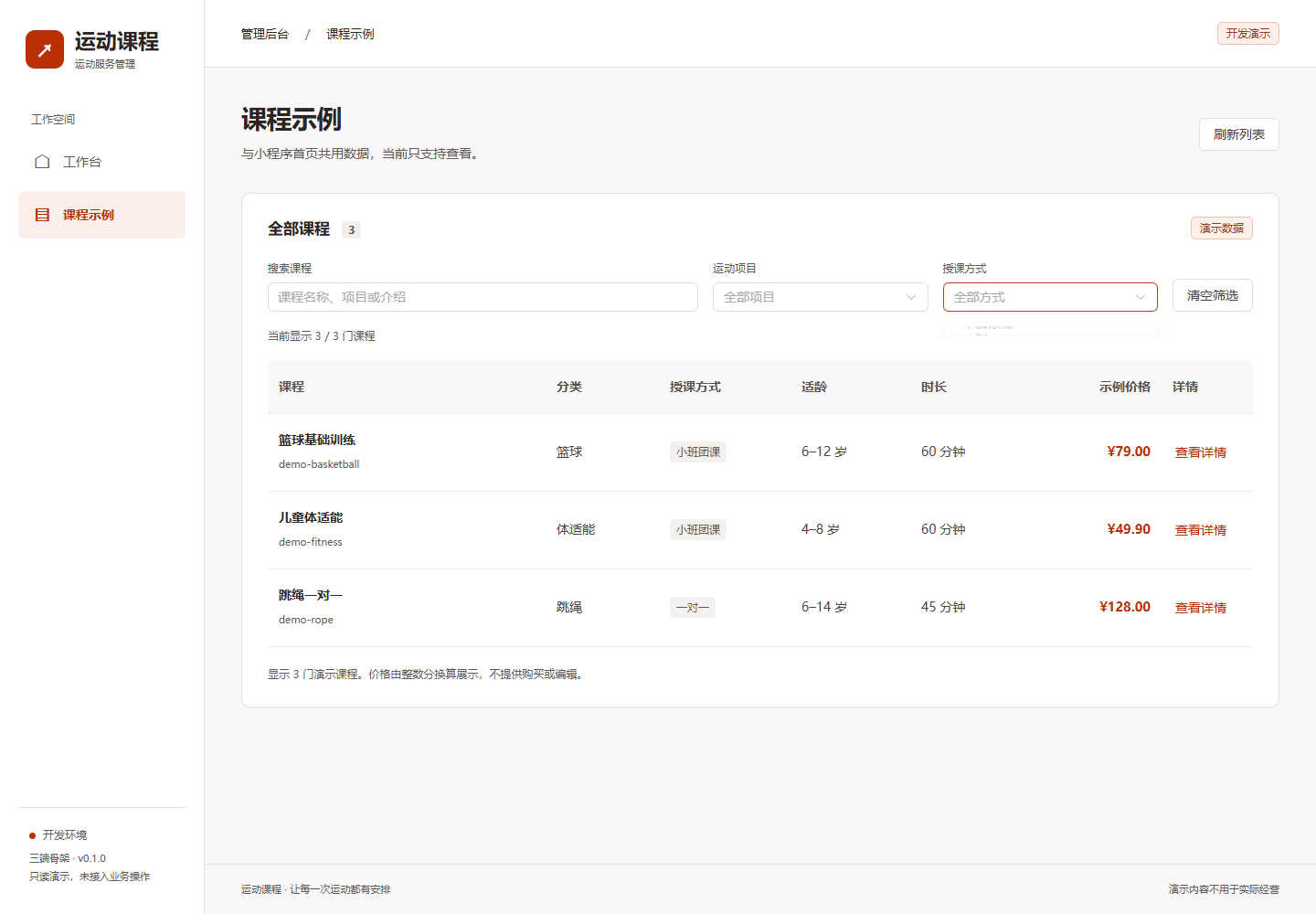Click the price ¥128.00

pyautogui.click(x=1125, y=607)
